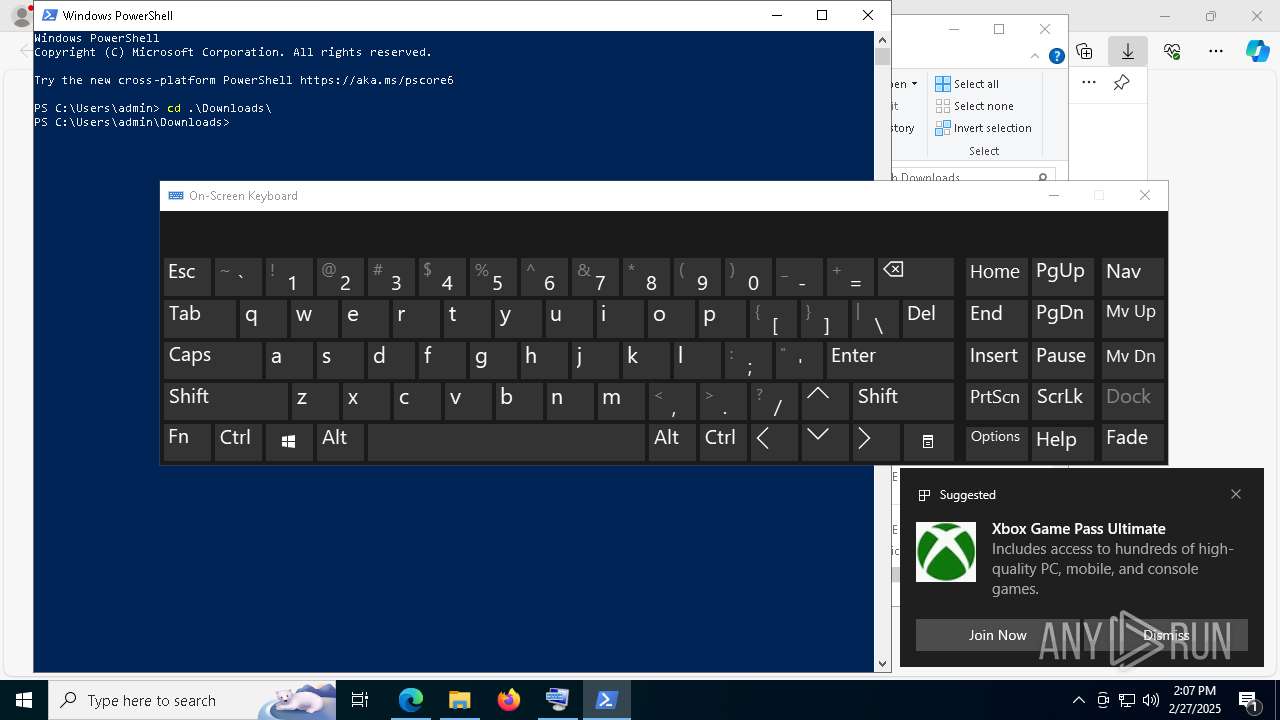This screenshot has height=720, width=1280.
Task: Click the Options key on keyboard
Action: 996,442
